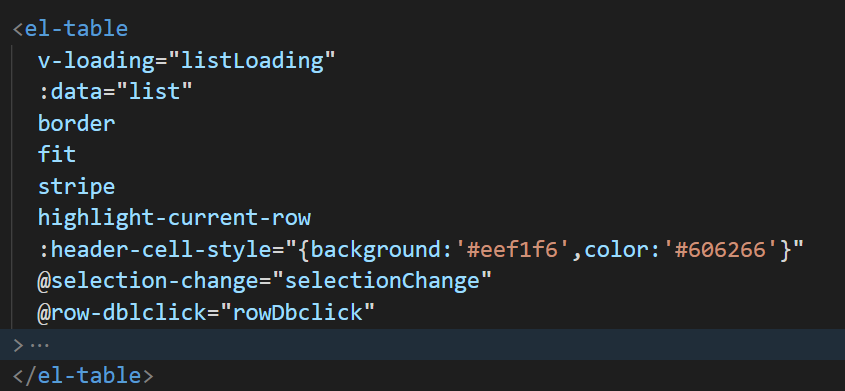The height and width of the screenshot is (391, 845).
Task: Place cursor on v-loading attribute
Action: (x=96, y=60)
